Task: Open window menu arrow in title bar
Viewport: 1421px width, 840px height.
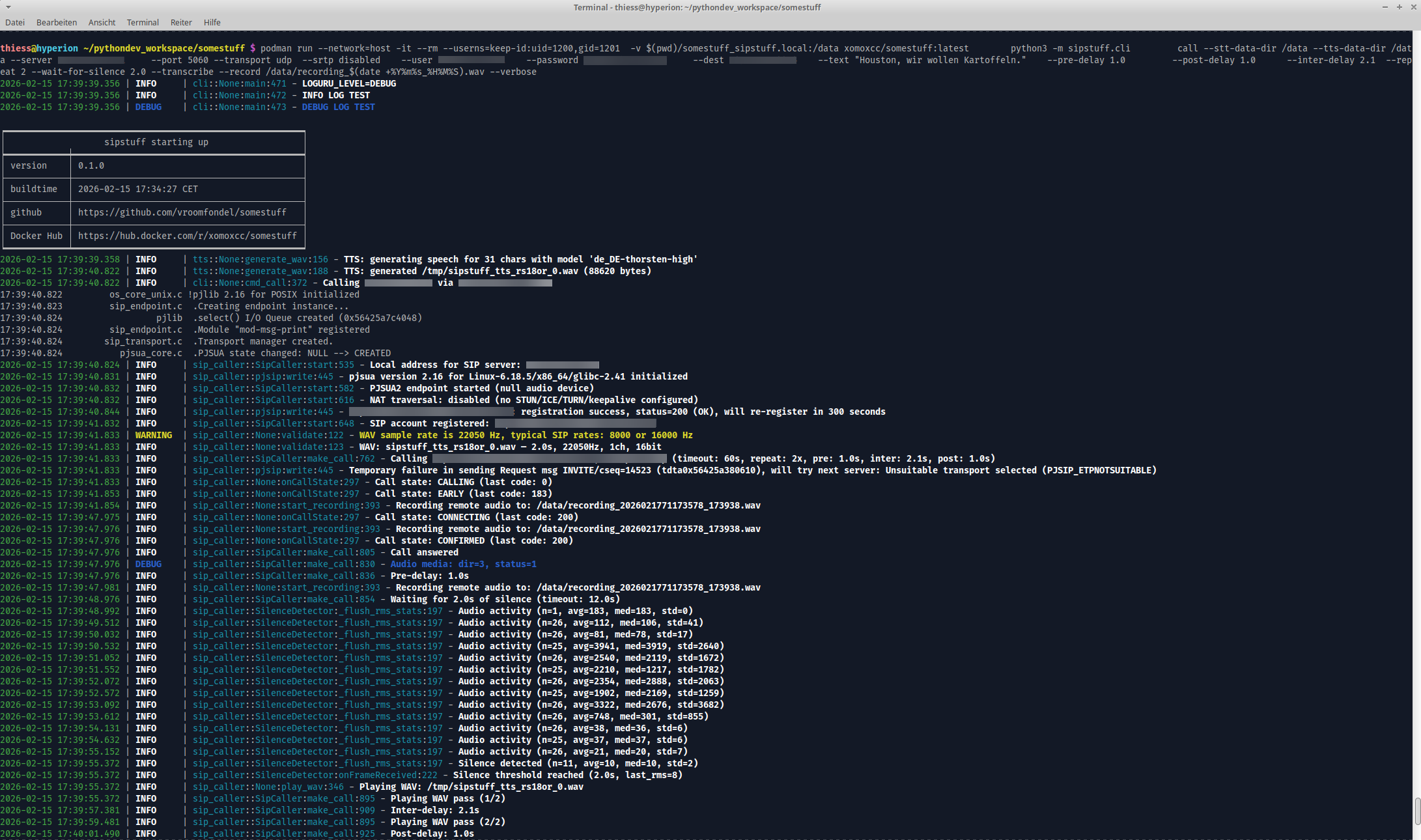Action: click(8, 7)
